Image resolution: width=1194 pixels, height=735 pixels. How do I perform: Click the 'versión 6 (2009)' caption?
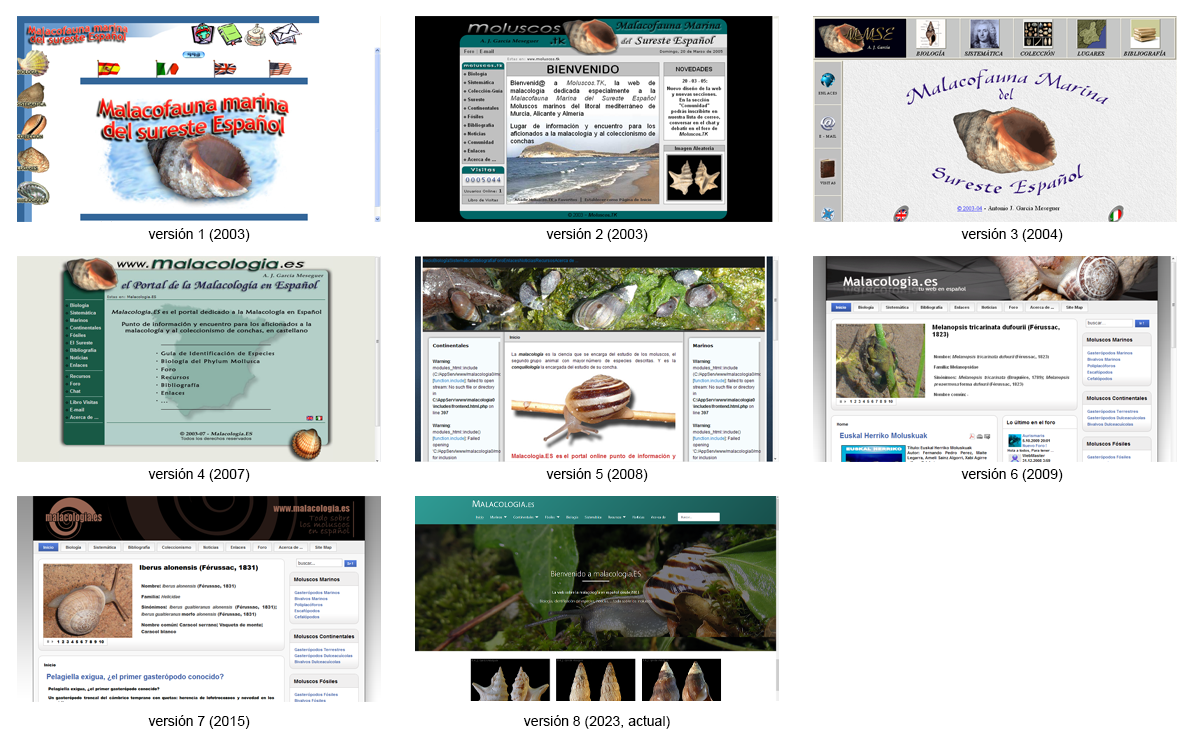1012,474
